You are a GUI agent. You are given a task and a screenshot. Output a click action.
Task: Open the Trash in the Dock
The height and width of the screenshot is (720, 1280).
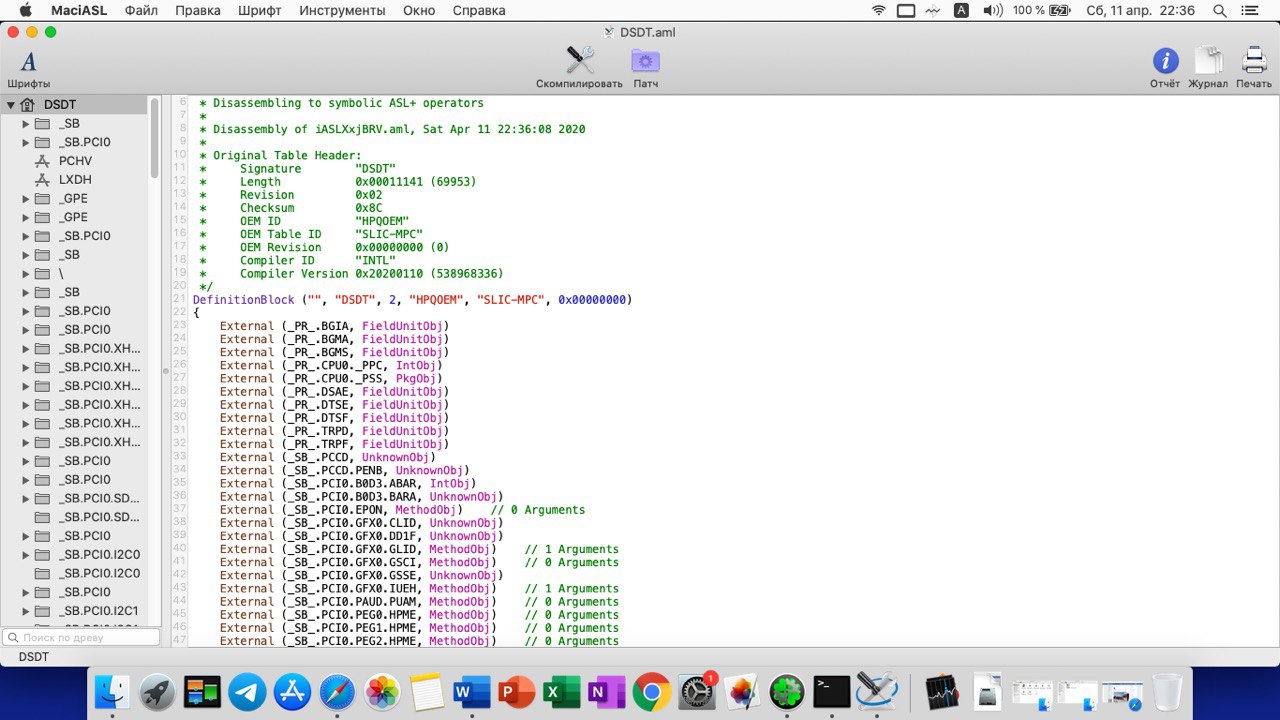(1166, 692)
